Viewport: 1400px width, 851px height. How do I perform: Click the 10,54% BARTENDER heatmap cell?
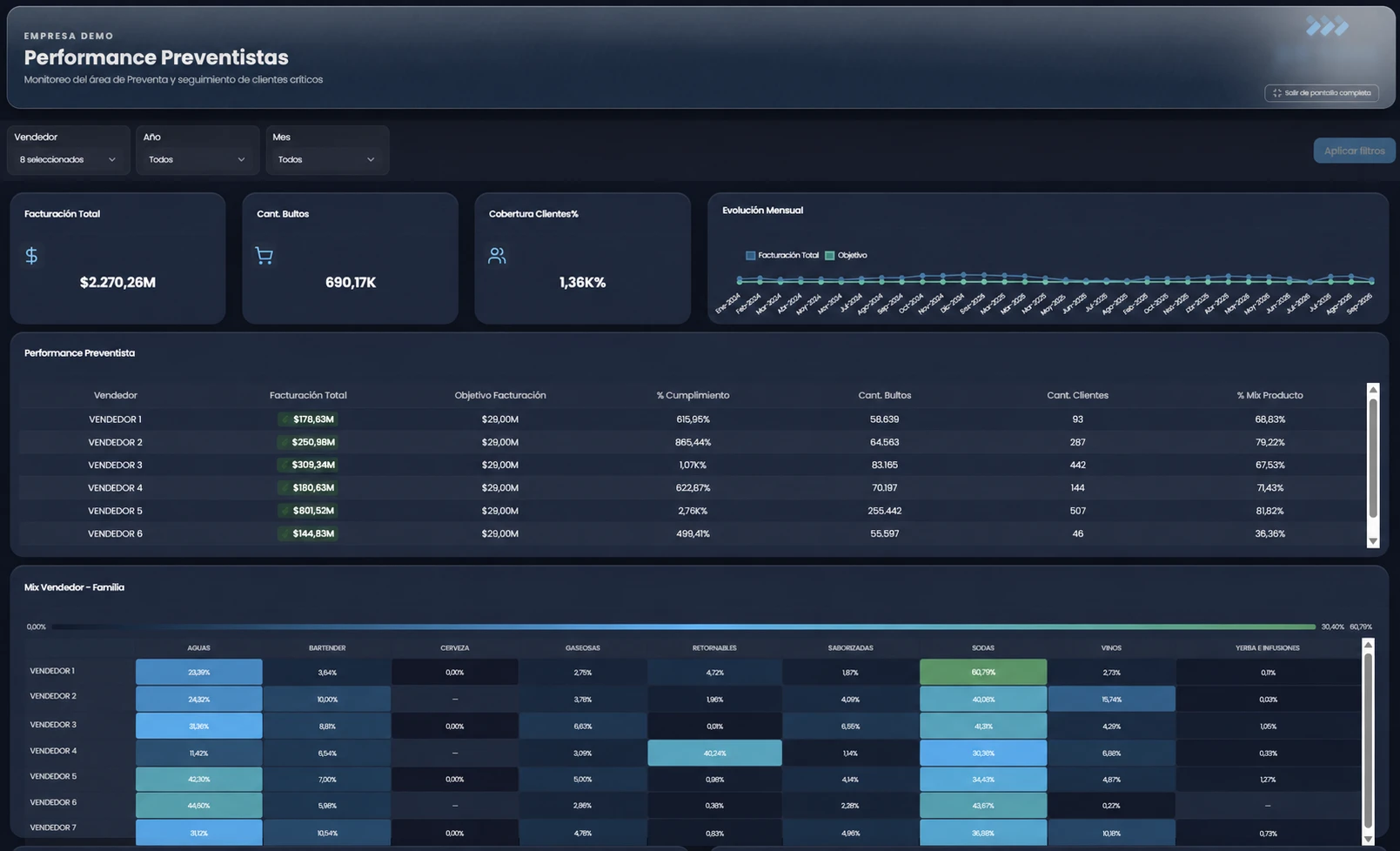(327, 833)
